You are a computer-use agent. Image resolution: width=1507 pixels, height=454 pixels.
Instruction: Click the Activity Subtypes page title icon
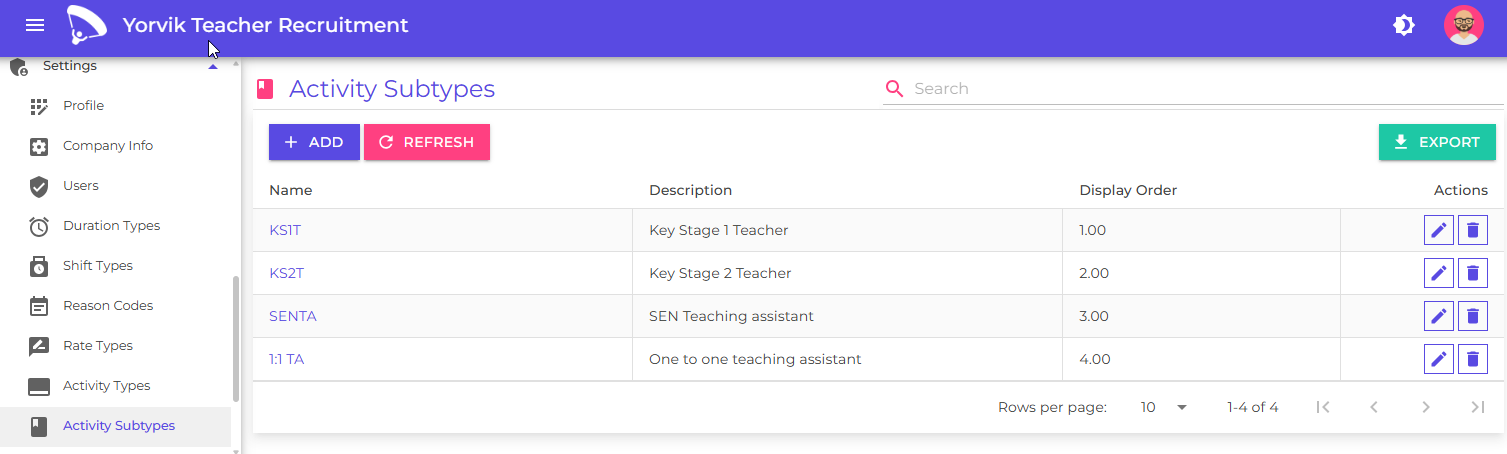click(265, 89)
